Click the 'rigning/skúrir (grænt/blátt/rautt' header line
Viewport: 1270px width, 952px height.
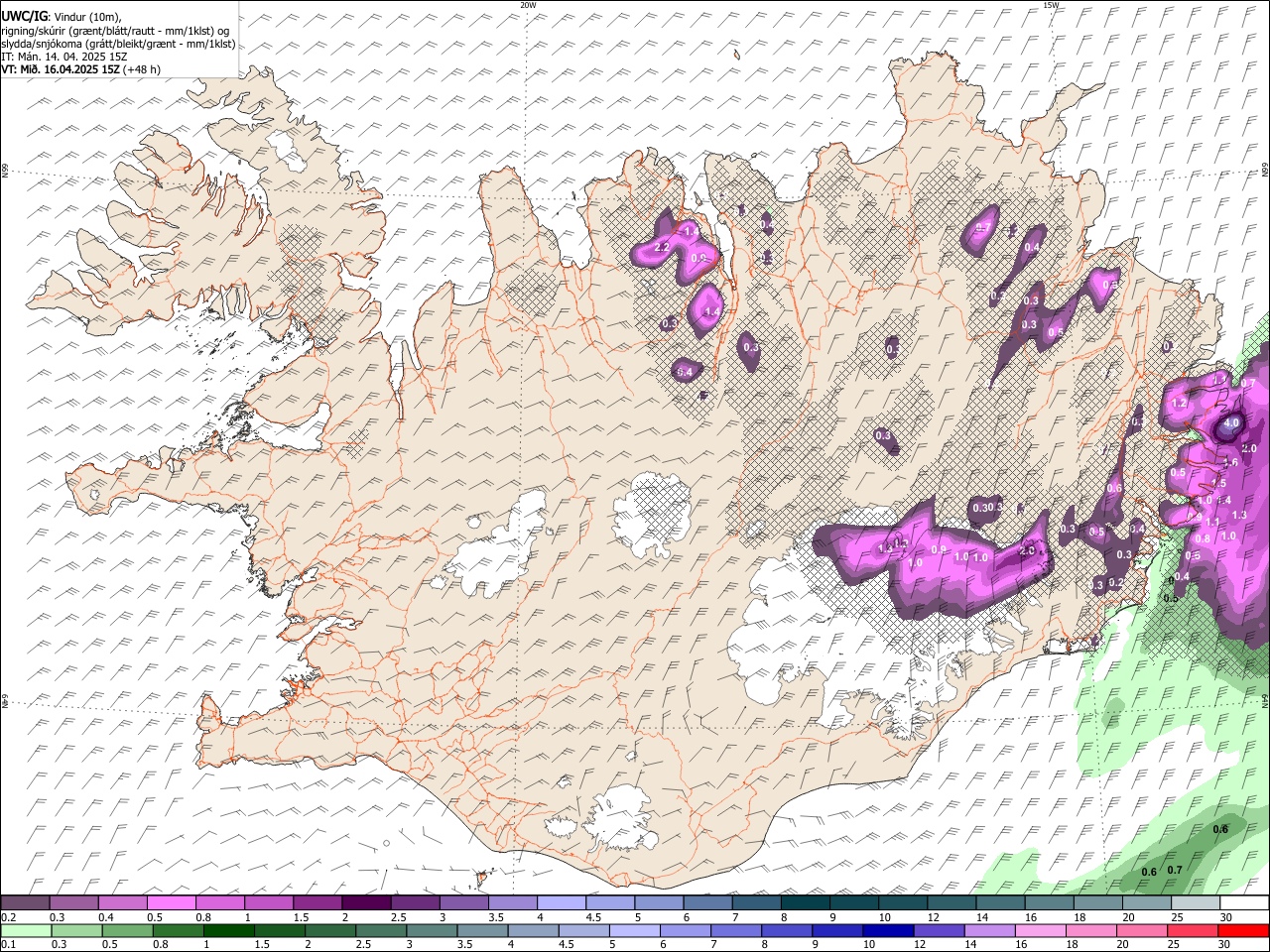tap(115, 30)
